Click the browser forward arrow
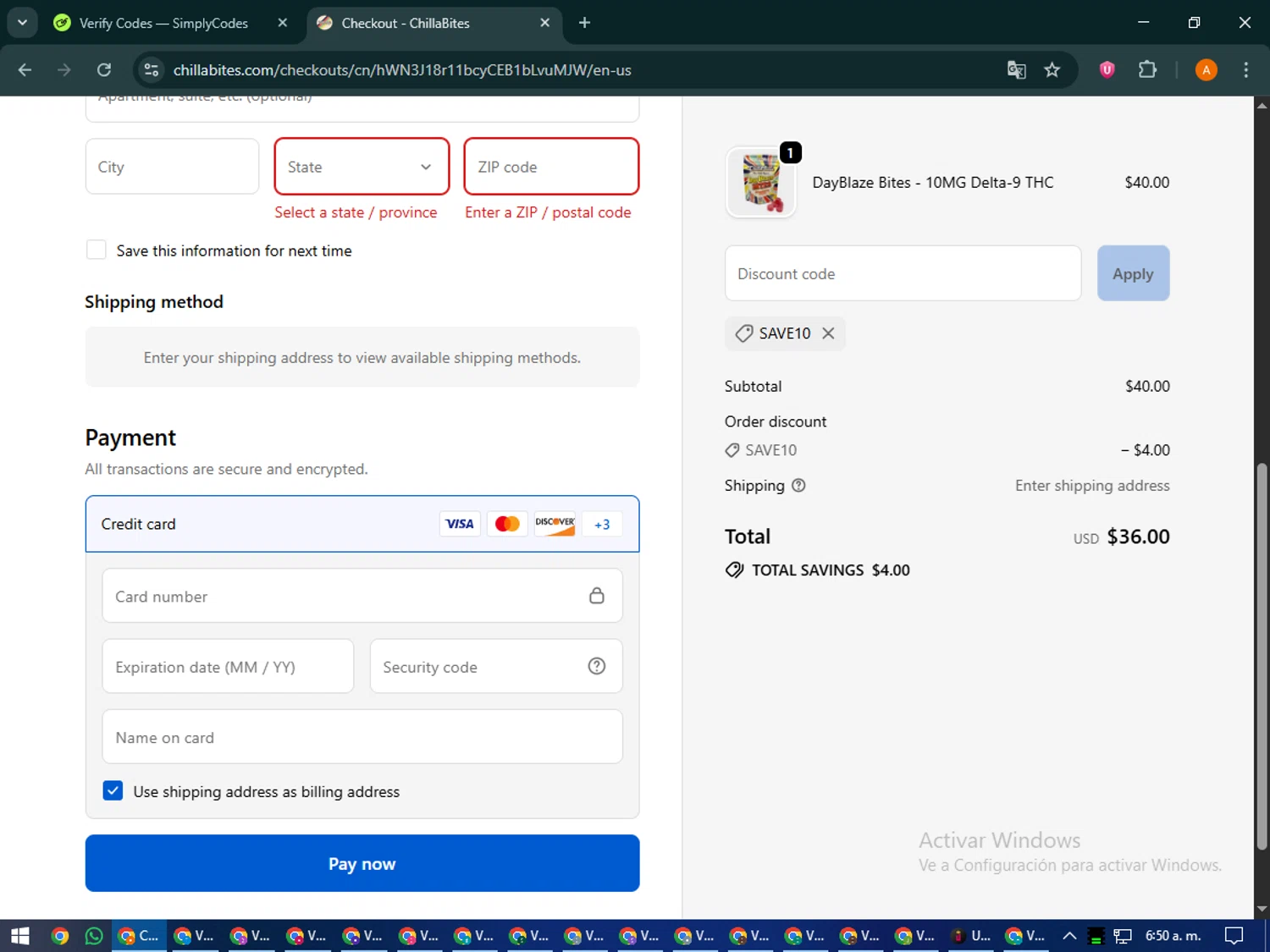Image resolution: width=1270 pixels, height=952 pixels. [x=64, y=70]
